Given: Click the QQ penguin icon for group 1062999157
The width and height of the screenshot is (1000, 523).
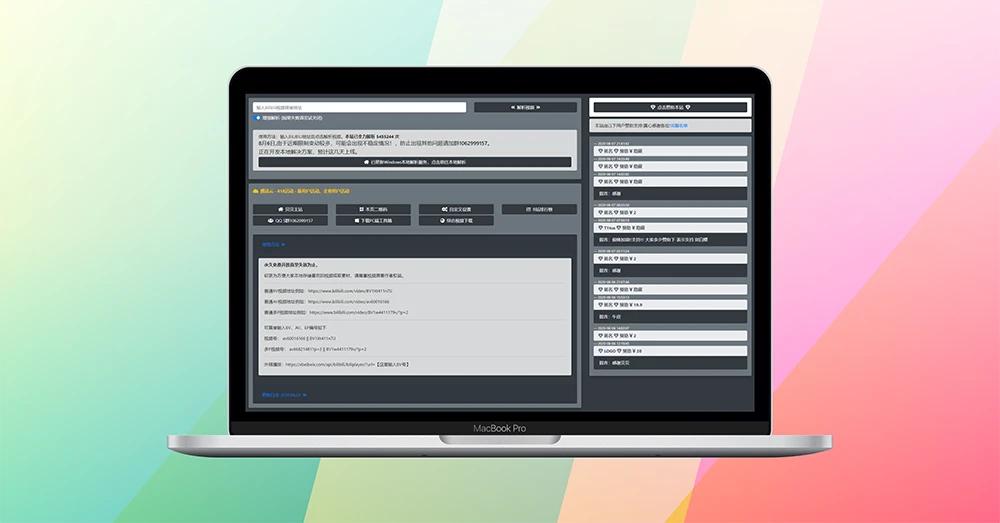Looking at the screenshot, I should tap(267, 220).
